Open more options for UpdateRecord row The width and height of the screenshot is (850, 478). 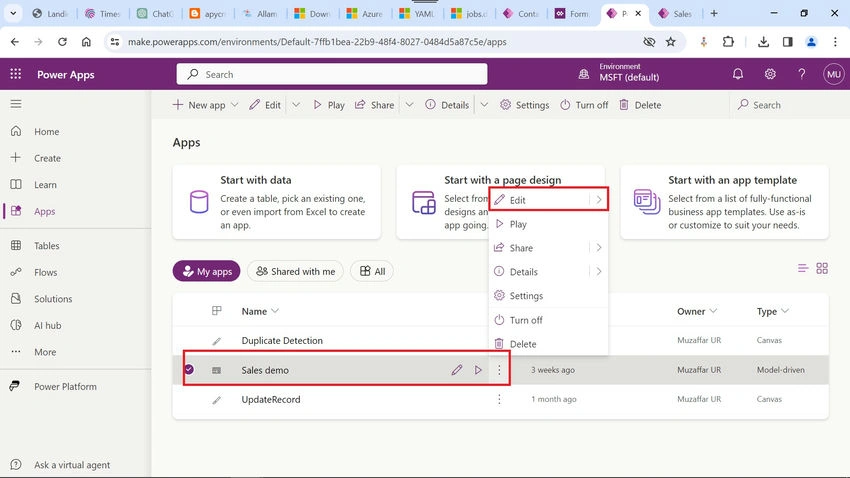tap(499, 399)
